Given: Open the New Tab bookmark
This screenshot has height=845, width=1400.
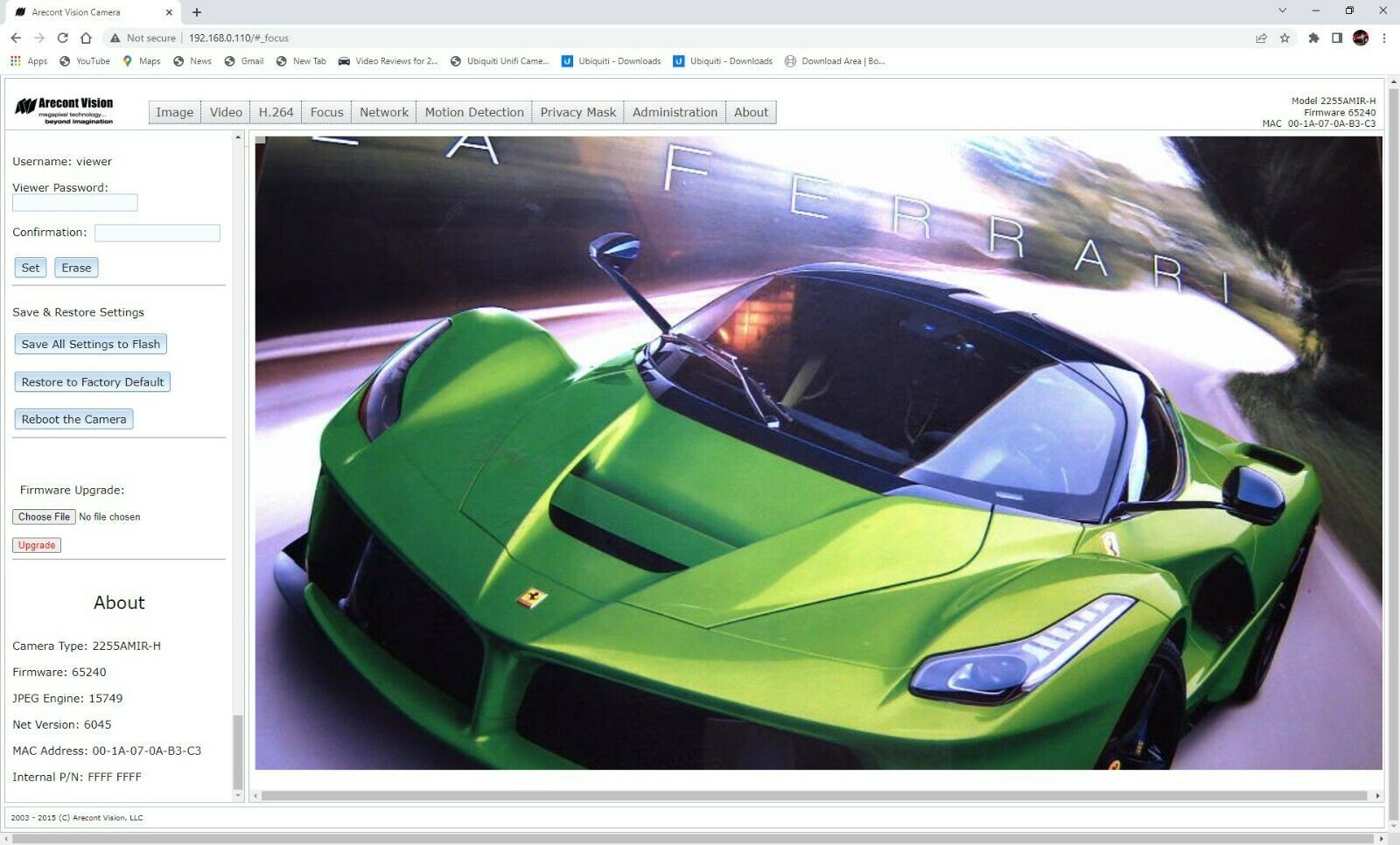Looking at the screenshot, I should coord(301,61).
